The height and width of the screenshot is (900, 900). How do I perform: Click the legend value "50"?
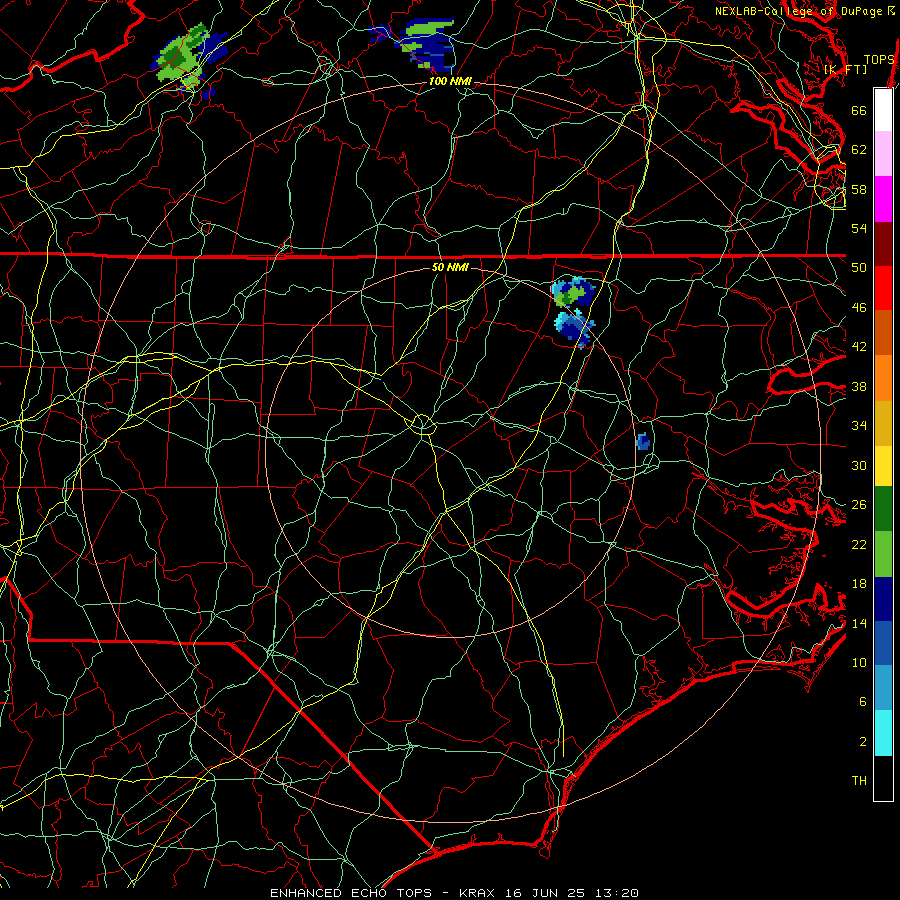click(859, 268)
